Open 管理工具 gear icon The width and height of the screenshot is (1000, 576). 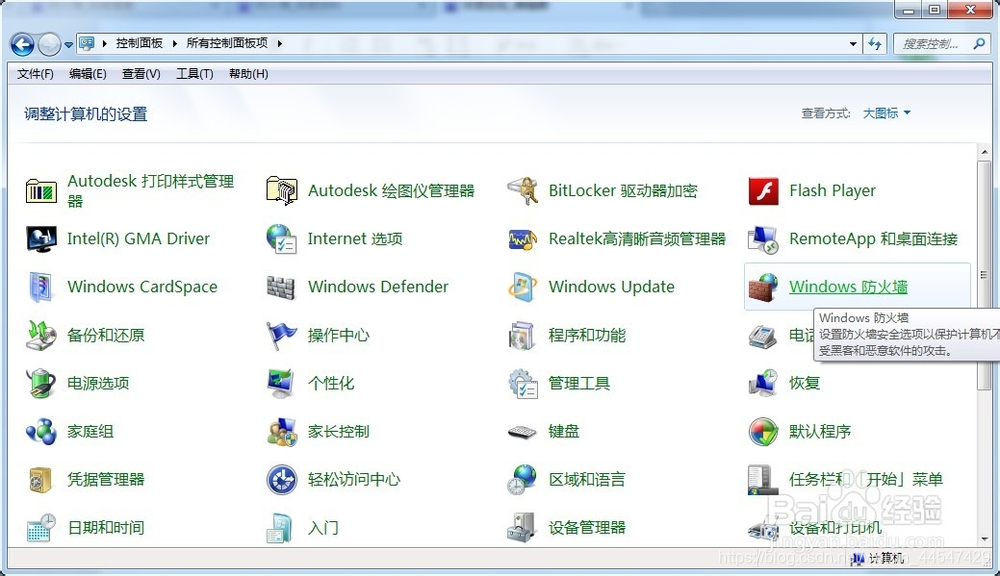pos(523,383)
